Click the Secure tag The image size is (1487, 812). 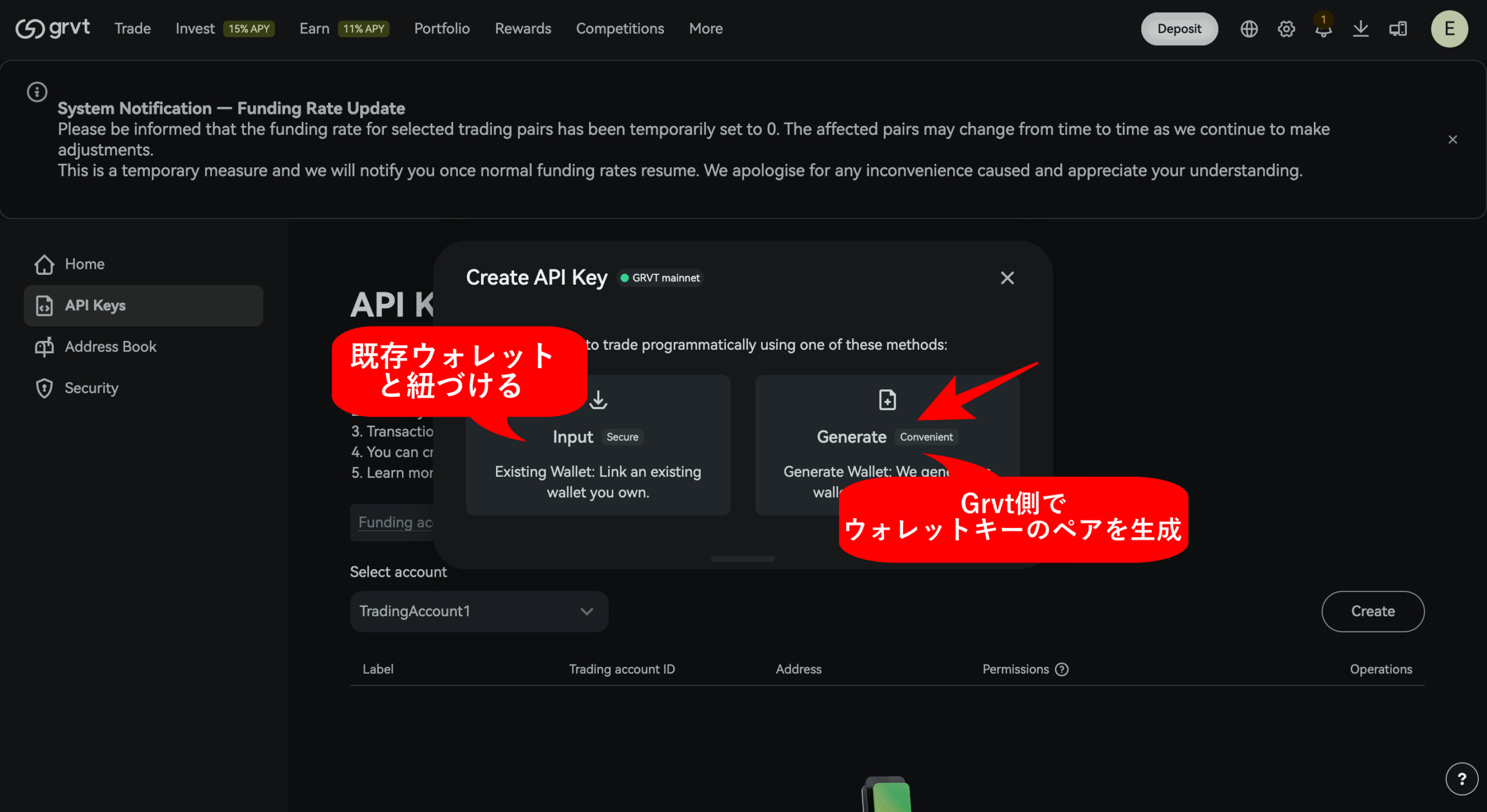622,437
